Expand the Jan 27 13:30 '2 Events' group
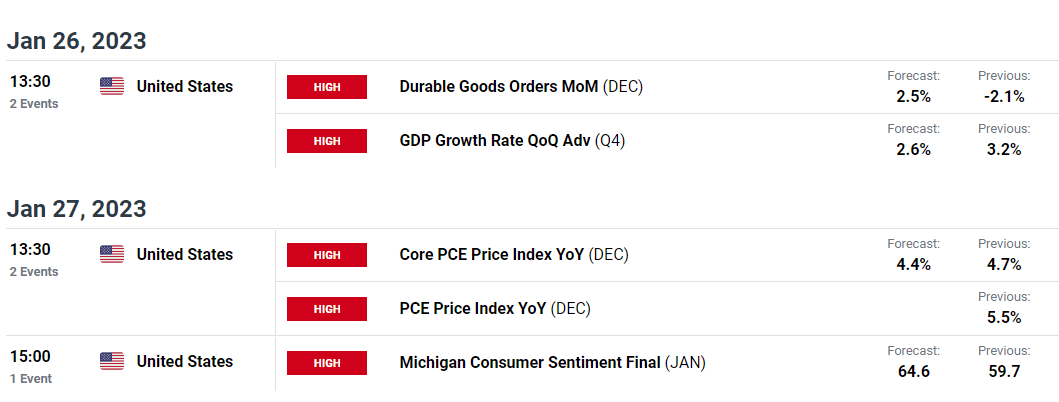1059x402 pixels. coord(34,272)
